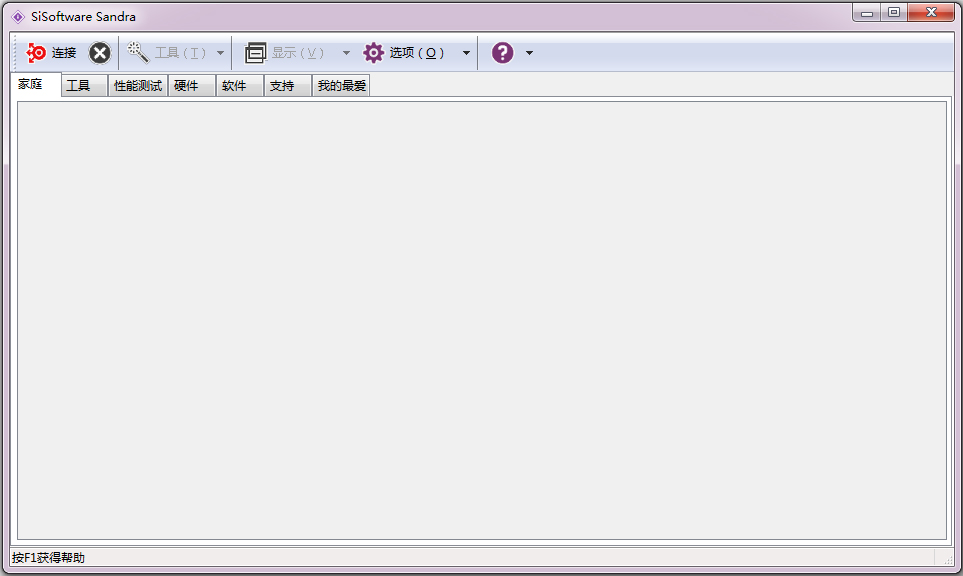Image resolution: width=963 pixels, height=576 pixels.
Task: Click the 按F1获得帮助 status bar text
Action: click(x=49, y=558)
